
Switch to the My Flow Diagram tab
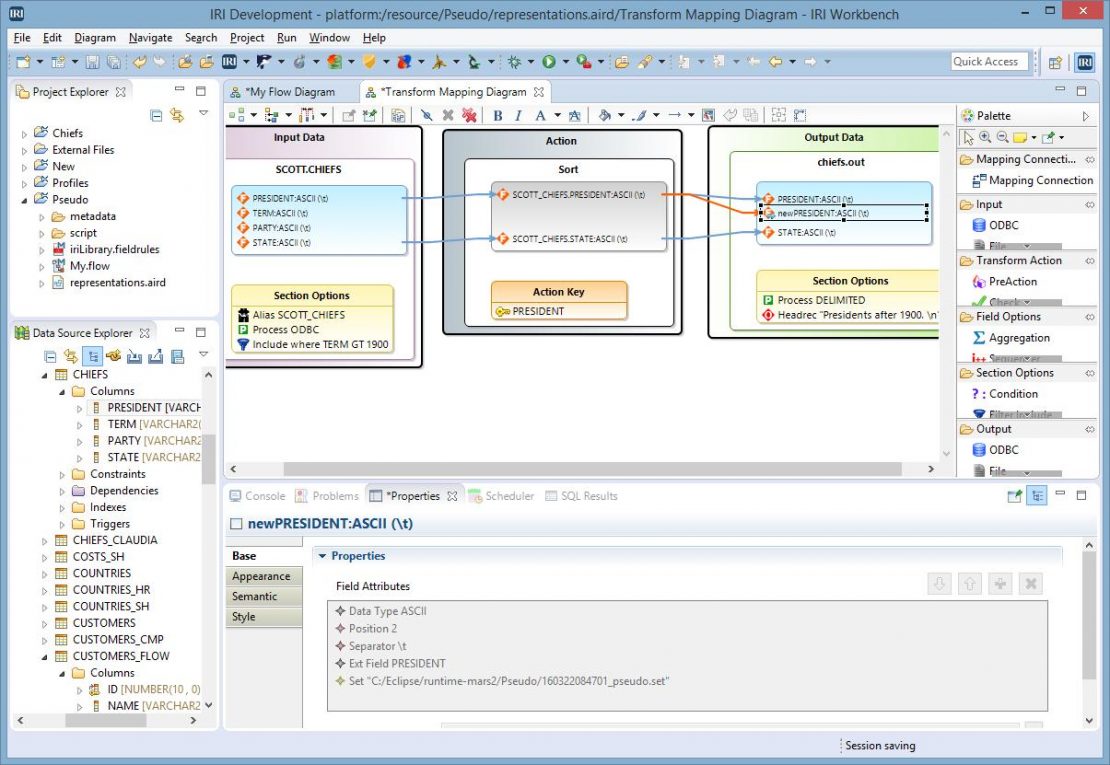[282, 92]
